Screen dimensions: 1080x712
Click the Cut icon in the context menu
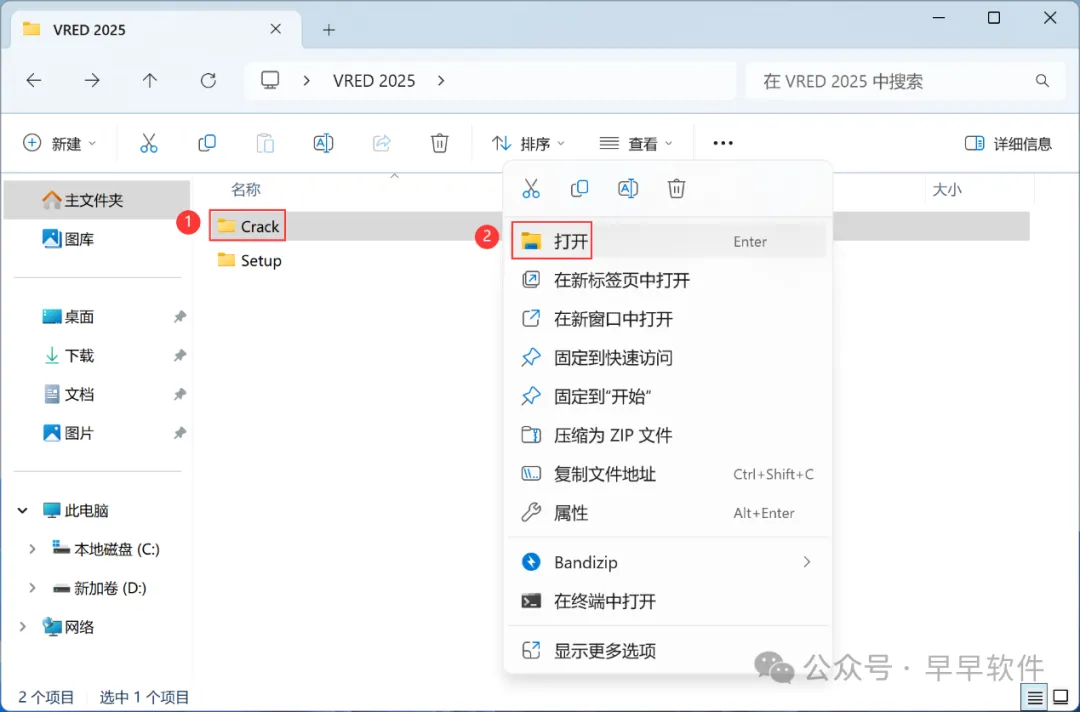pos(531,189)
